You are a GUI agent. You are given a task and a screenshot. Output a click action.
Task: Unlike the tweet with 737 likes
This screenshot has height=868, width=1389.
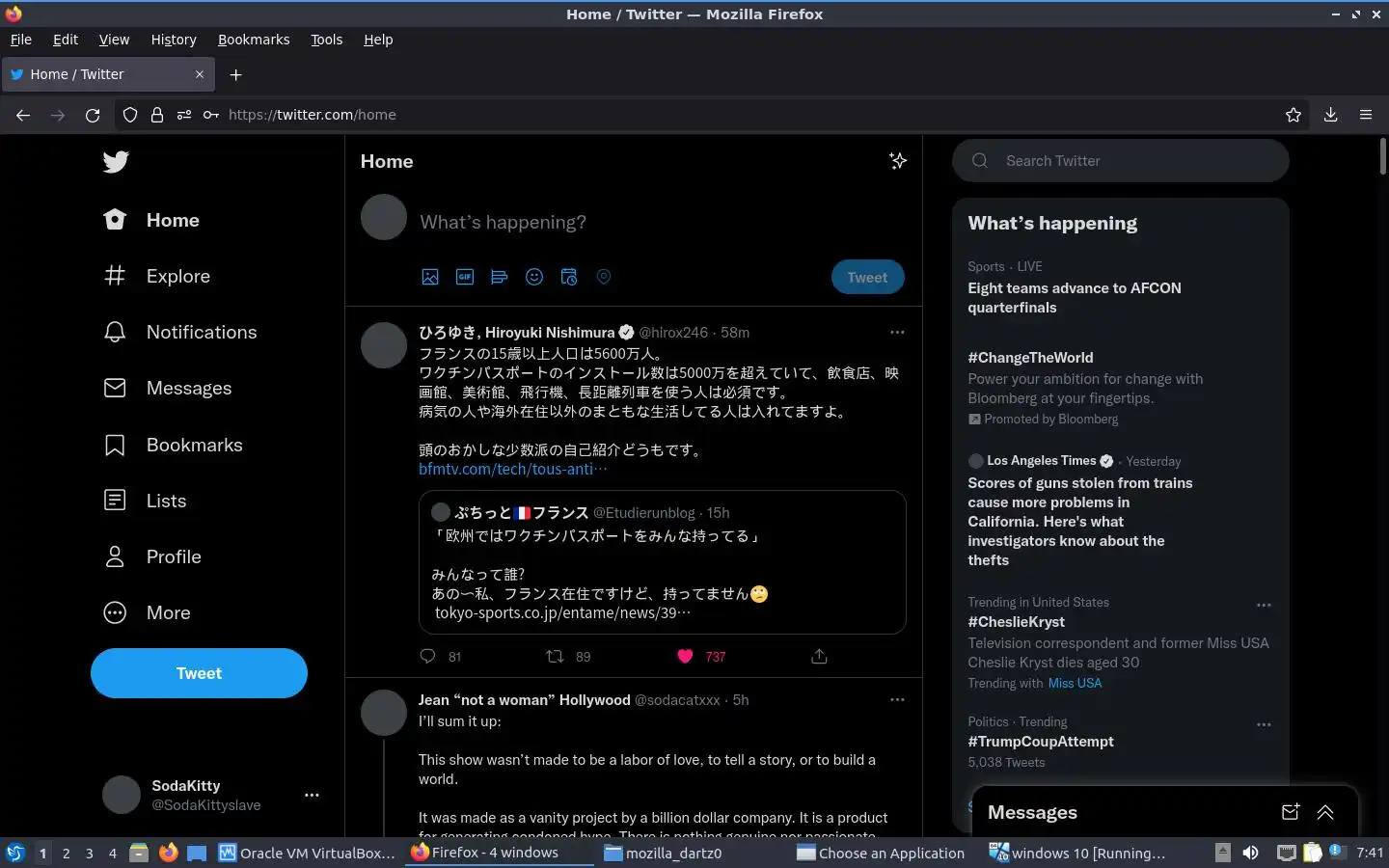[x=685, y=656]
